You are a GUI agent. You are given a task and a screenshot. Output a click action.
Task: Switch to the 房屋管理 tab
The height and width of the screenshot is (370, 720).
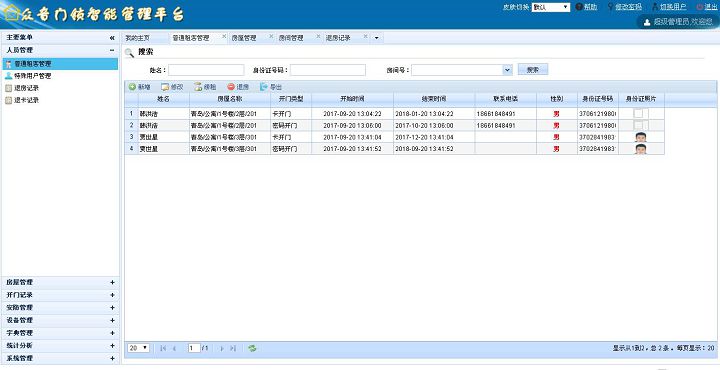click(x=244, y=38)
